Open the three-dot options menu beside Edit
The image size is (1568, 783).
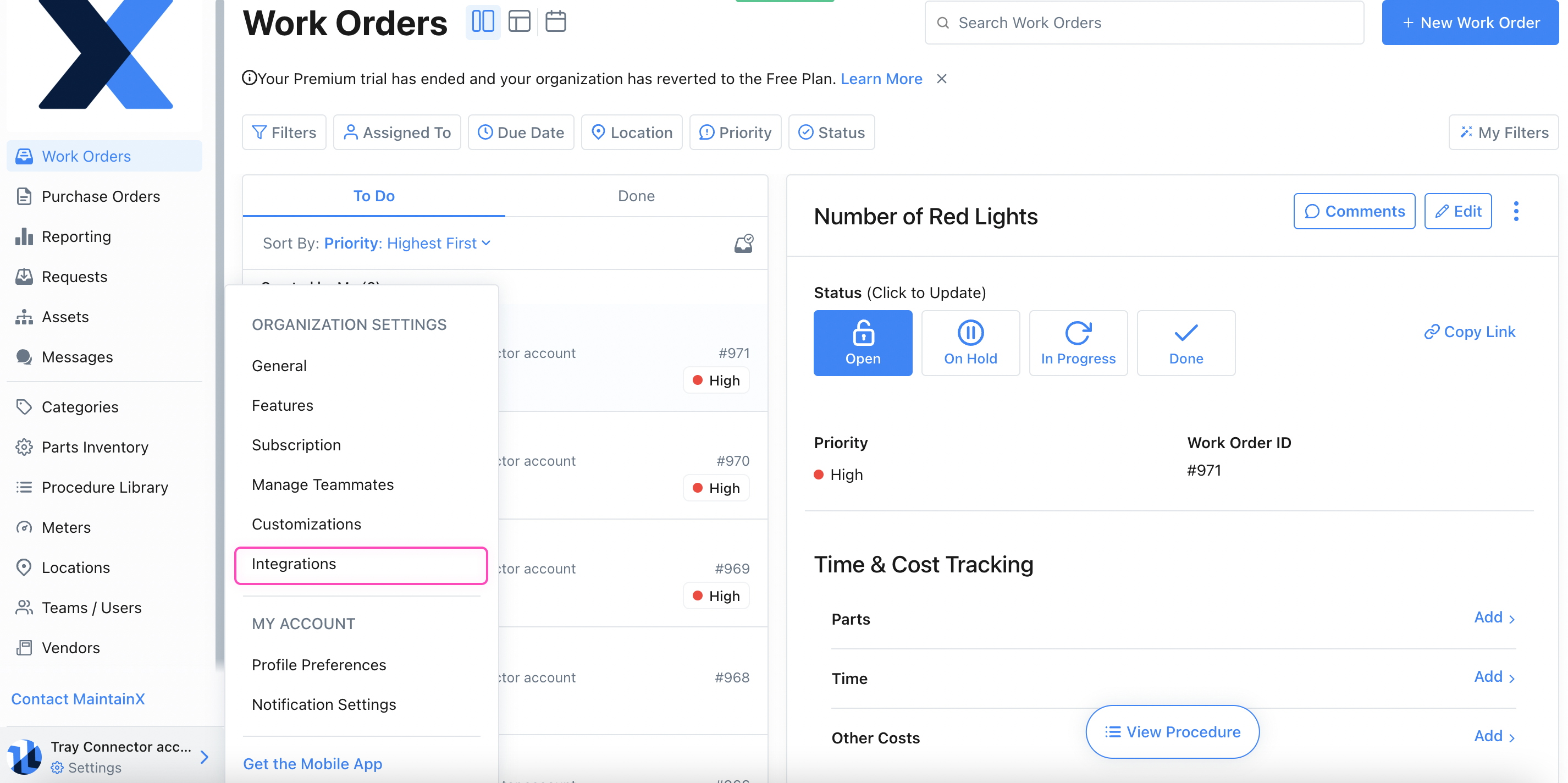tap(1516, 211)
